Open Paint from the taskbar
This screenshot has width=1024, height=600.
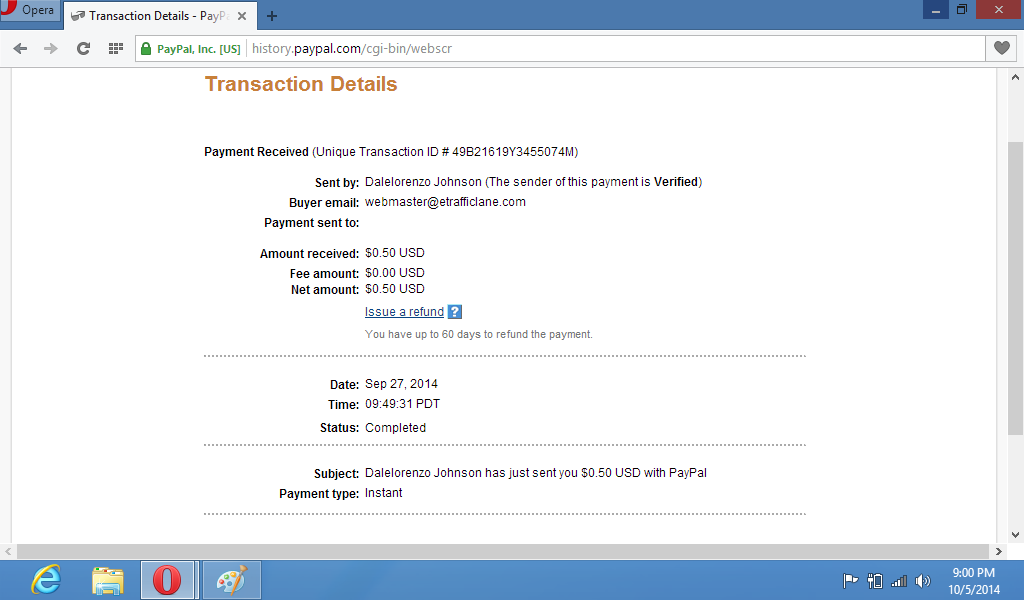(232, 580)
